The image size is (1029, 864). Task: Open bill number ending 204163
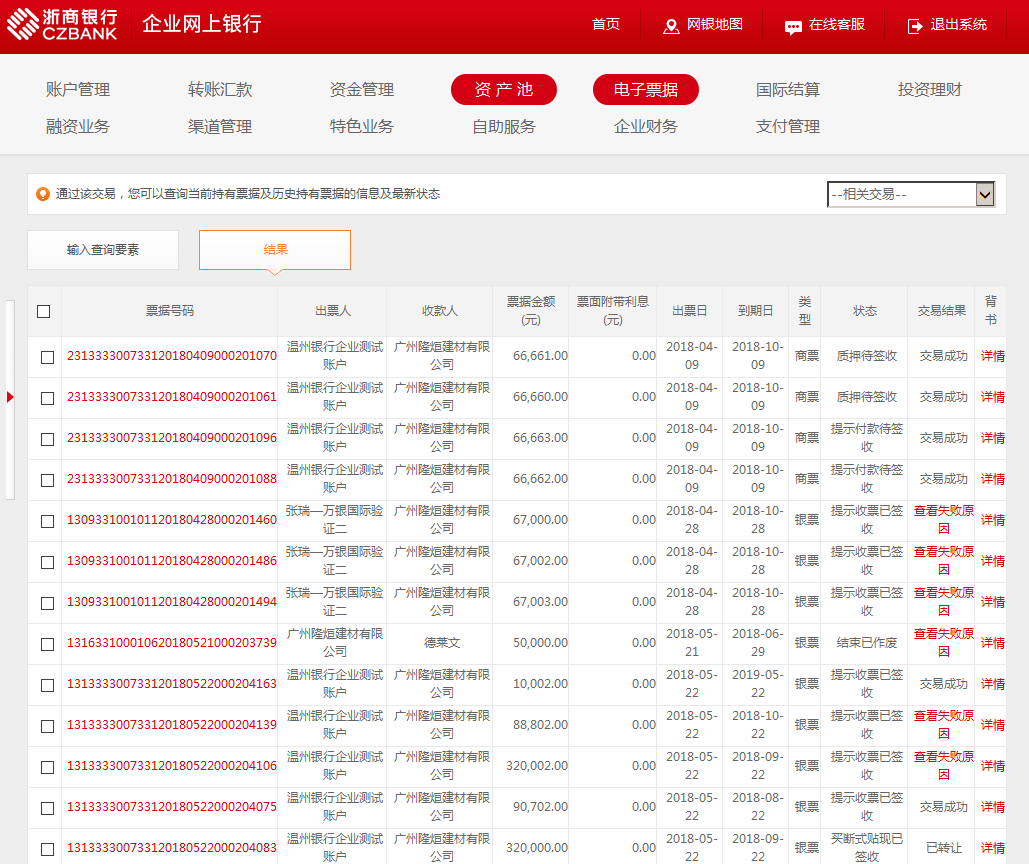(172, 684)
